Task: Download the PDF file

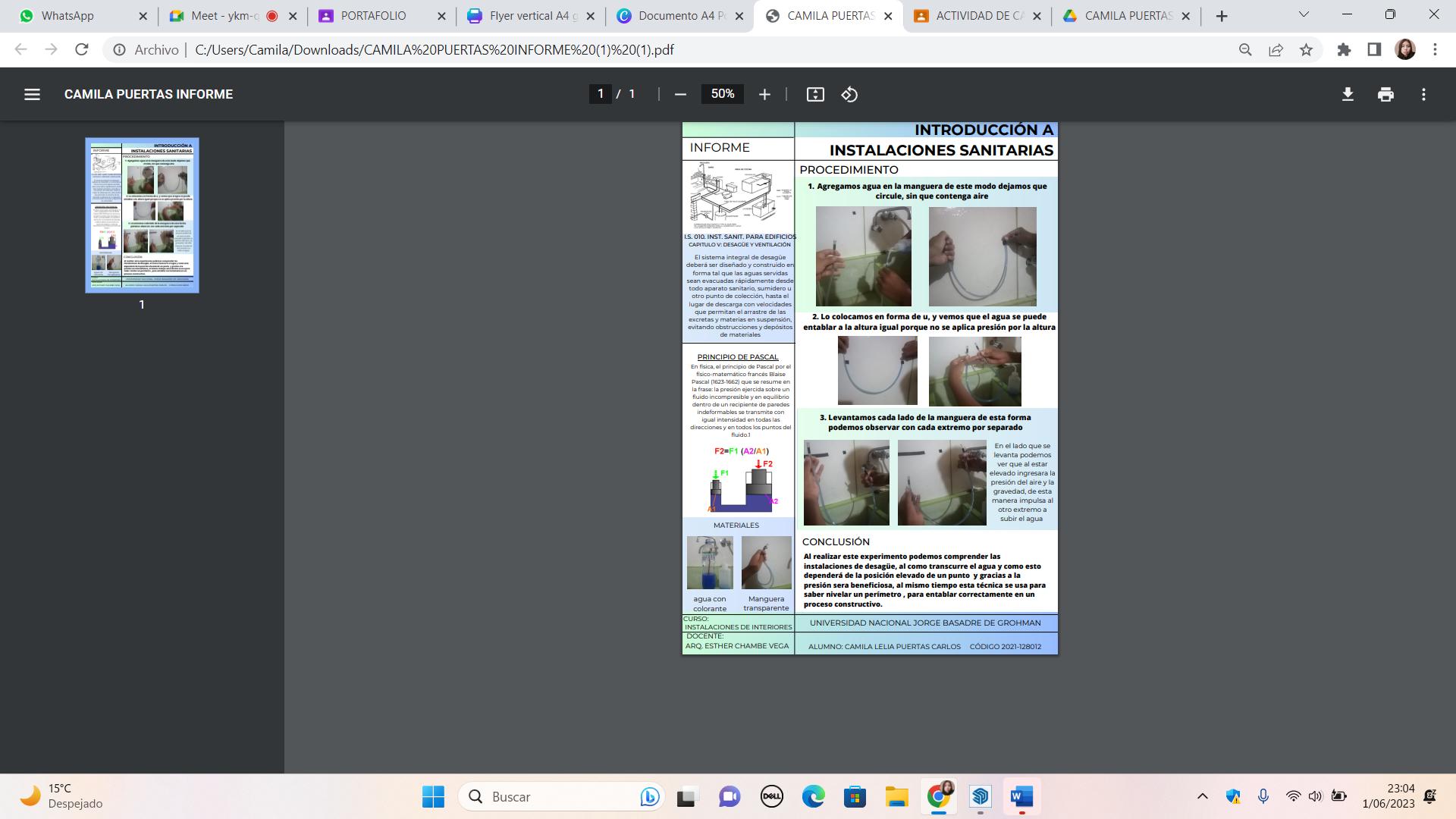Action: (x=1348, y=94)
